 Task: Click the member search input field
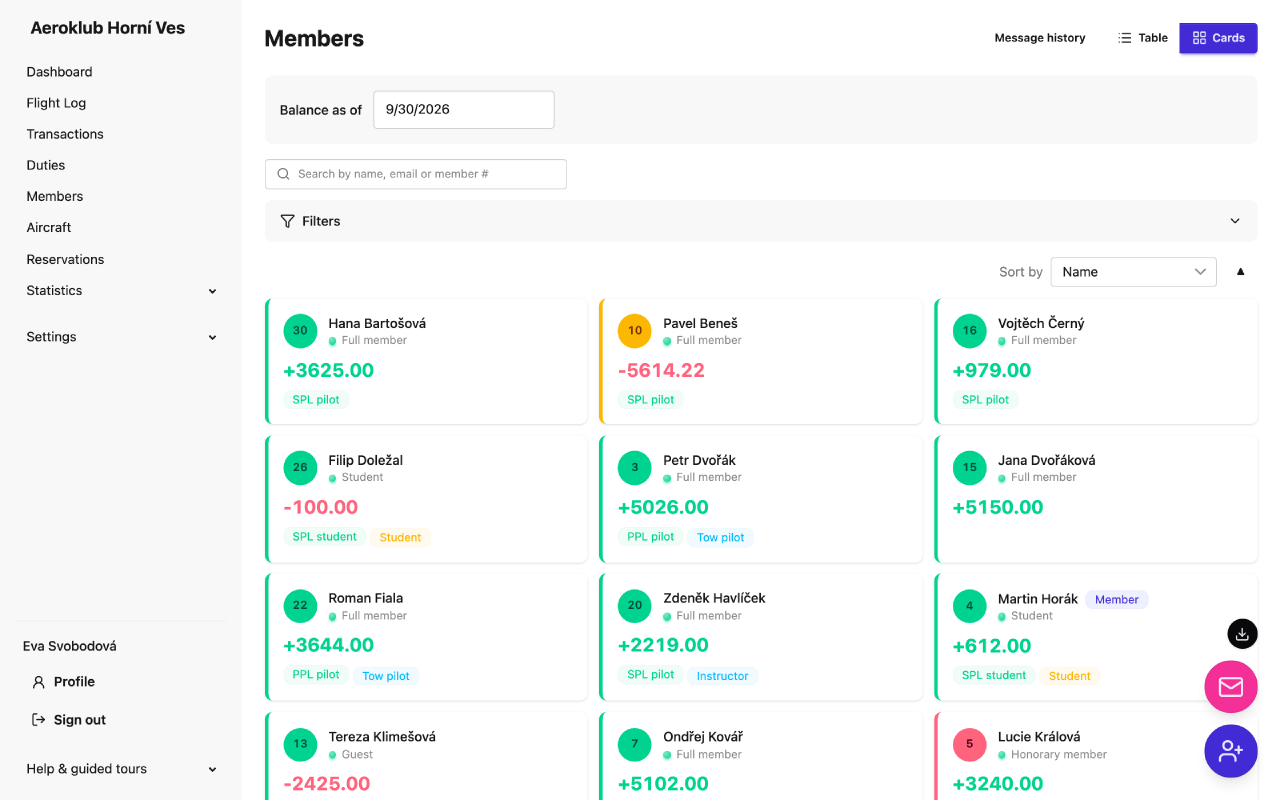click(416, 174)
